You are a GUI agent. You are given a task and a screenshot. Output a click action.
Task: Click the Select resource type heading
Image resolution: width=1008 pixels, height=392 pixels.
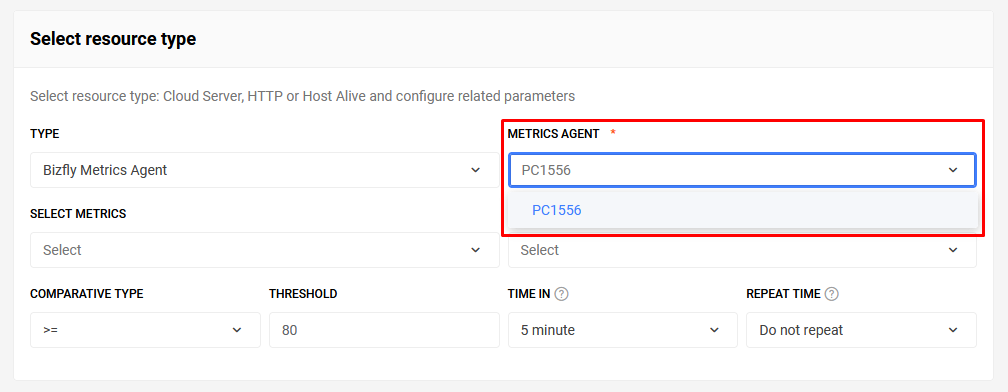113,39
